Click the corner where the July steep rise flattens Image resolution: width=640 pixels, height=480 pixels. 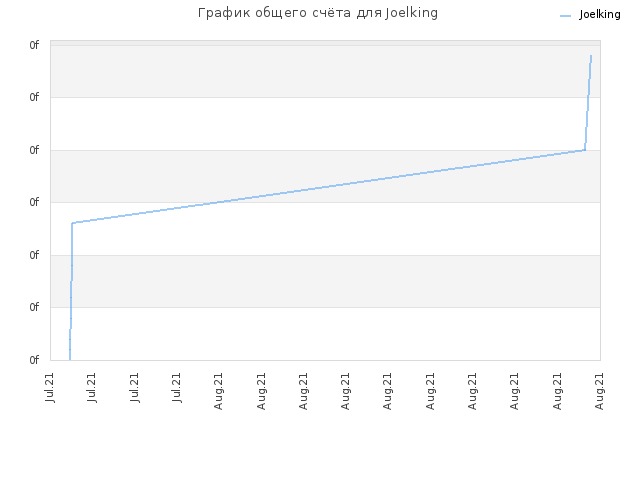72,223
